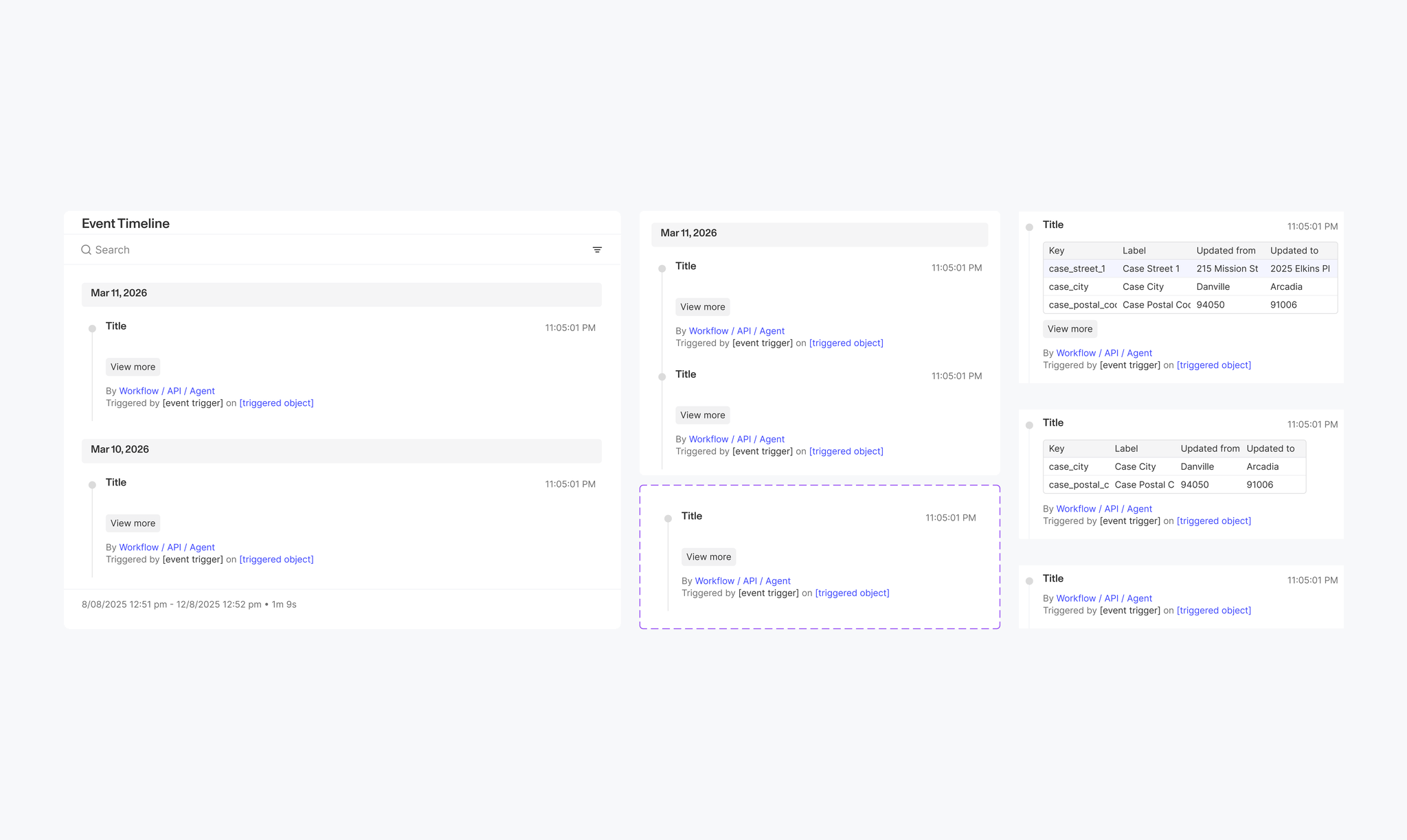Select the Mar 10, 2026 date header
Screen dimensions: 1407x840
(x=341, y=451)
